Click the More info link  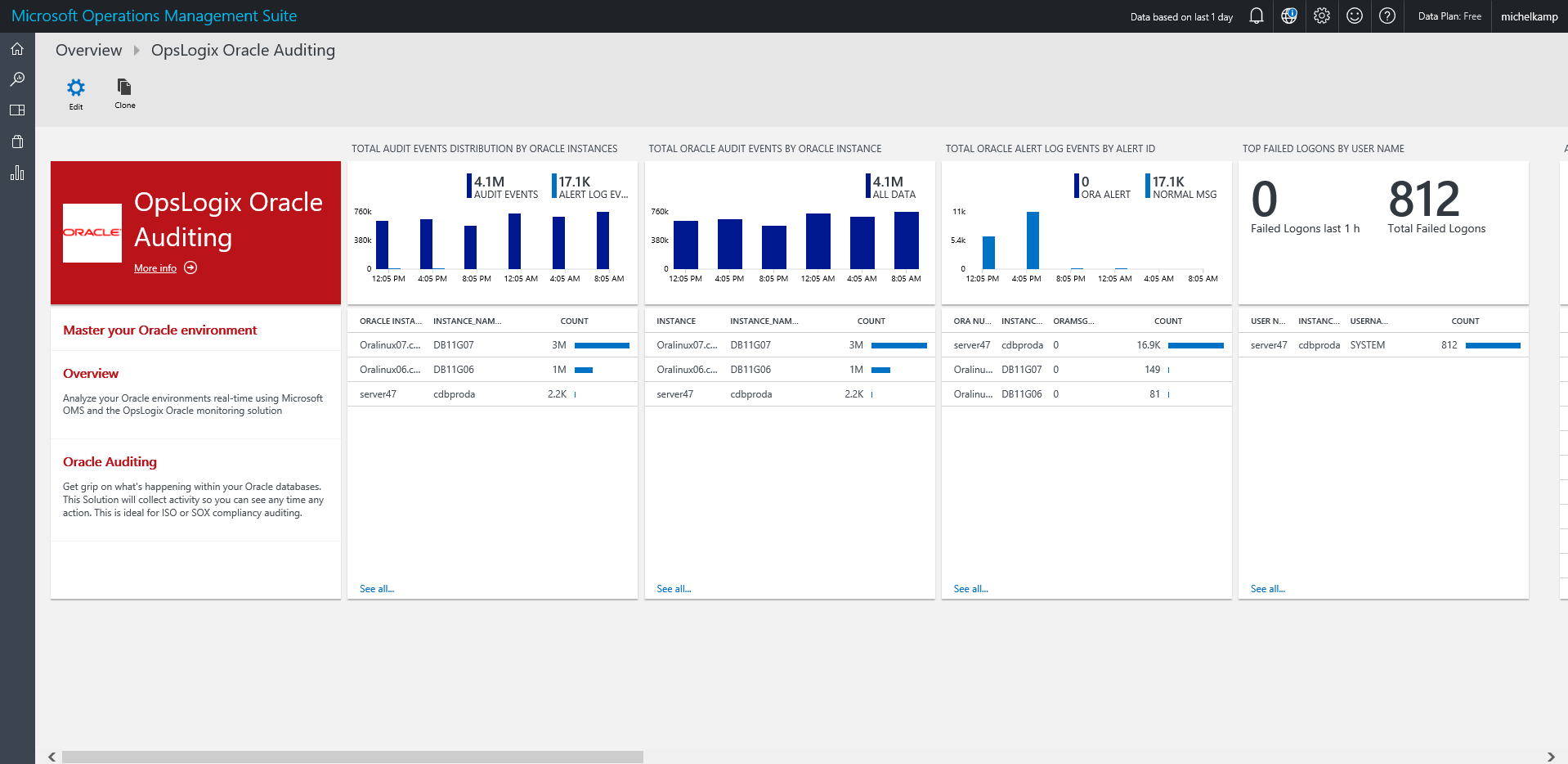[x=155, y=268]
